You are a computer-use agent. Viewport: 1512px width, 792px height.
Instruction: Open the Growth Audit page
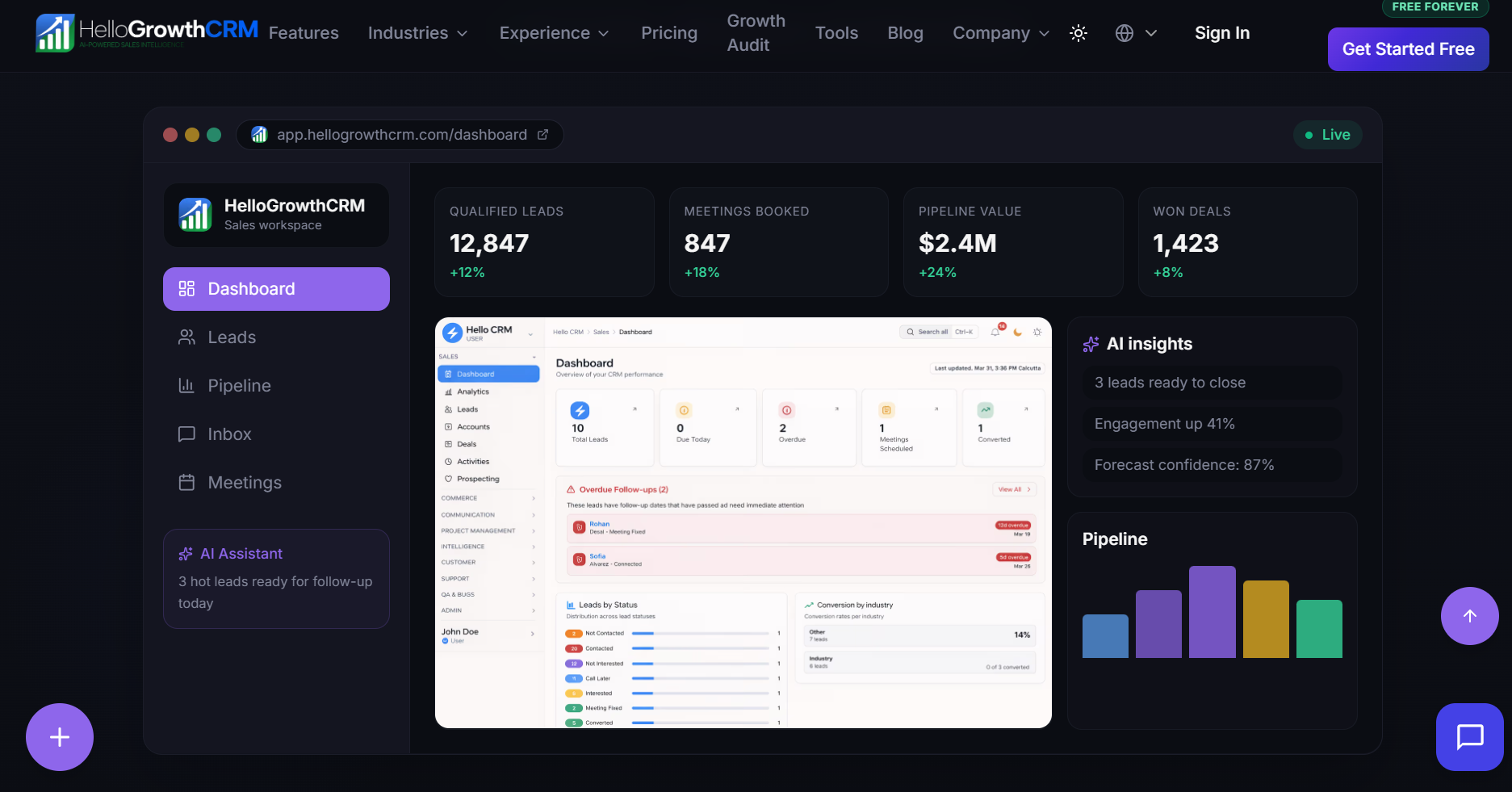click(756, 33)
